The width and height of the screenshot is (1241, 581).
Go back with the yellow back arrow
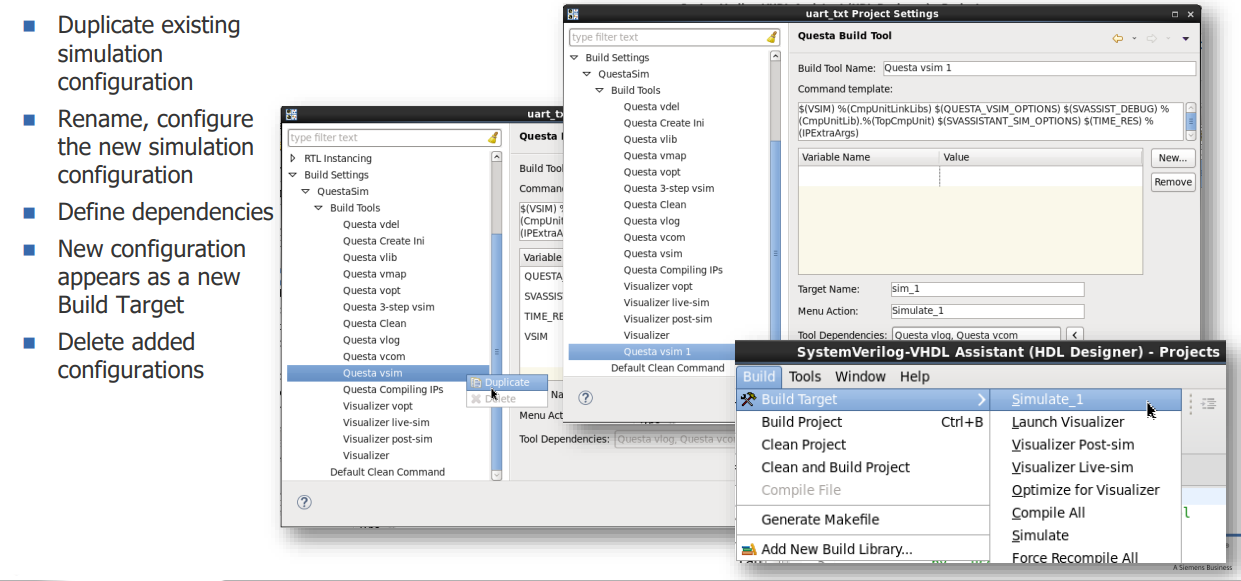point(1118,38)
